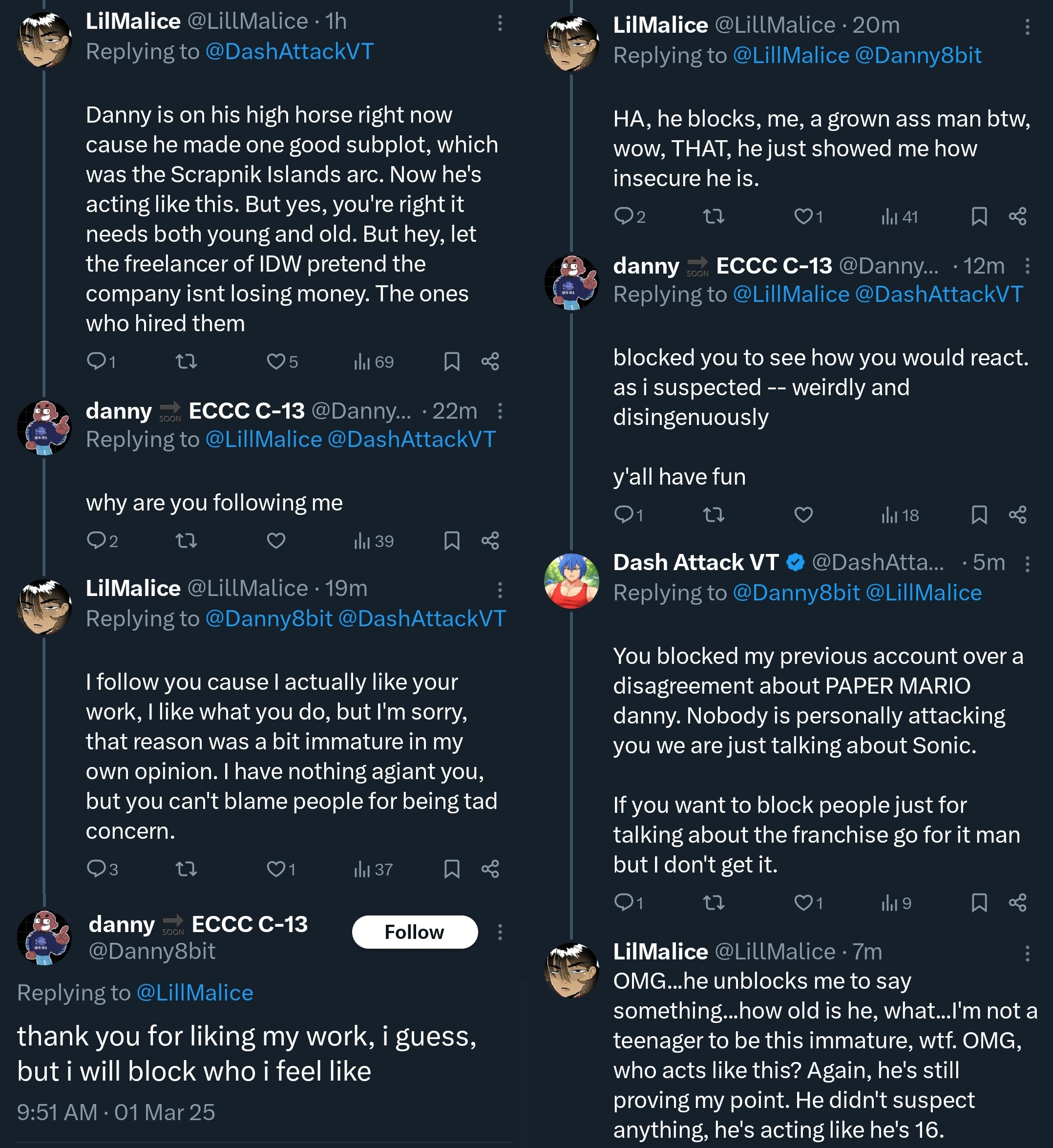Viewport: 1053px width, 1148px height.
Task: Like danny's 12m 'y'all have fun' tweet
Action: pyautogui.click(x=803, y=515)
